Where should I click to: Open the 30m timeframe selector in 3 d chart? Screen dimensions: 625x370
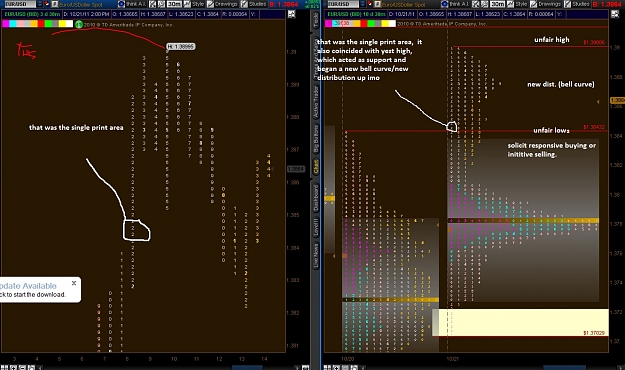click(174, 4)
